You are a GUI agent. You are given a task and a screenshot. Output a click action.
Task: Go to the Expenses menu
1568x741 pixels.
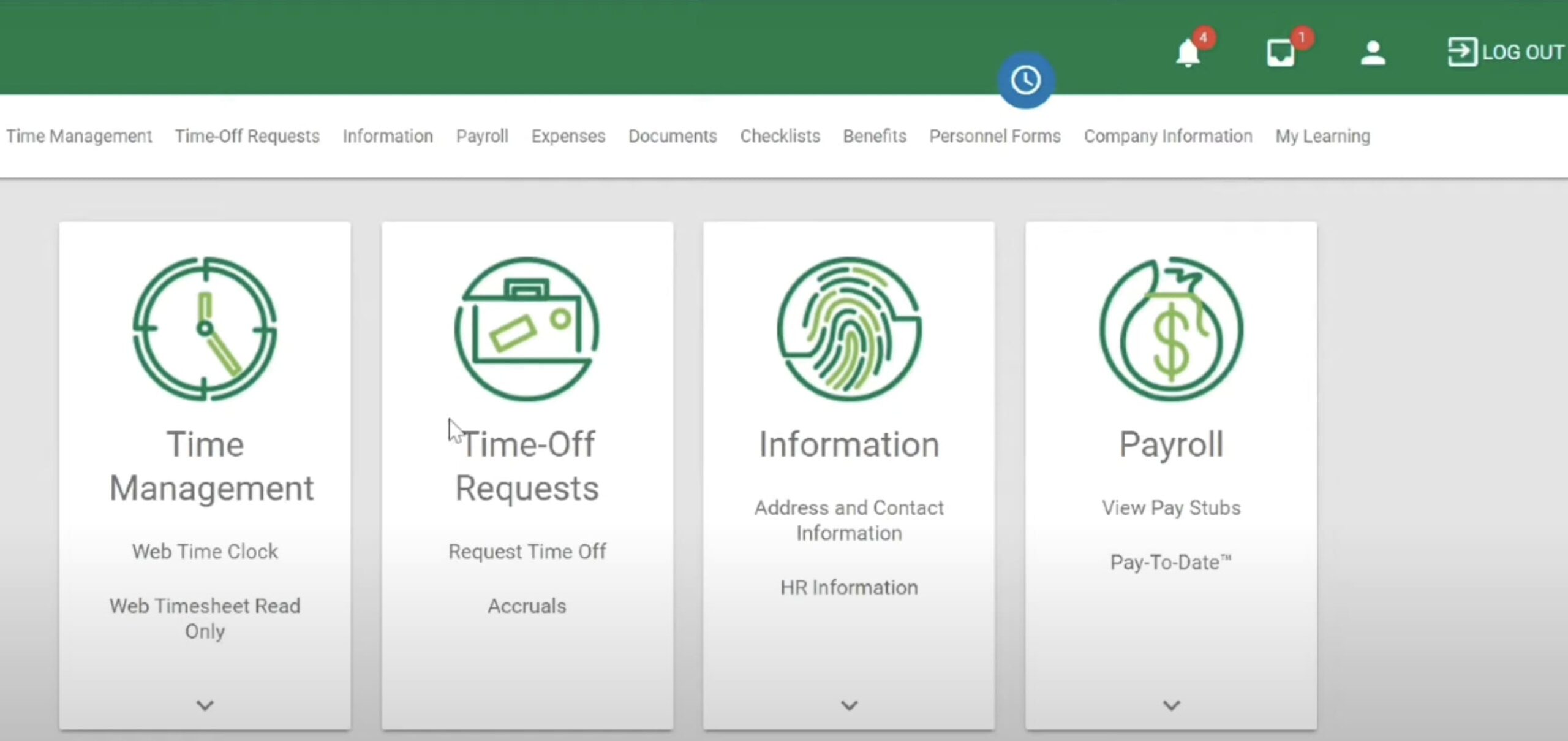click(568, 136)
